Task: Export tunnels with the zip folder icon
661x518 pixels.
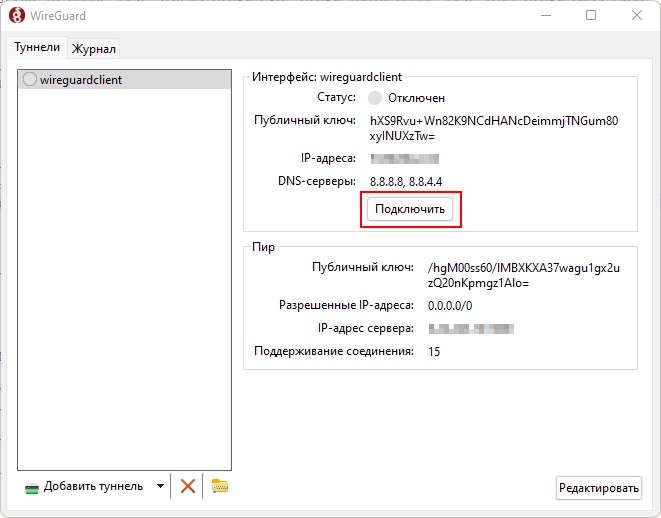Action: tap(220, 486)
